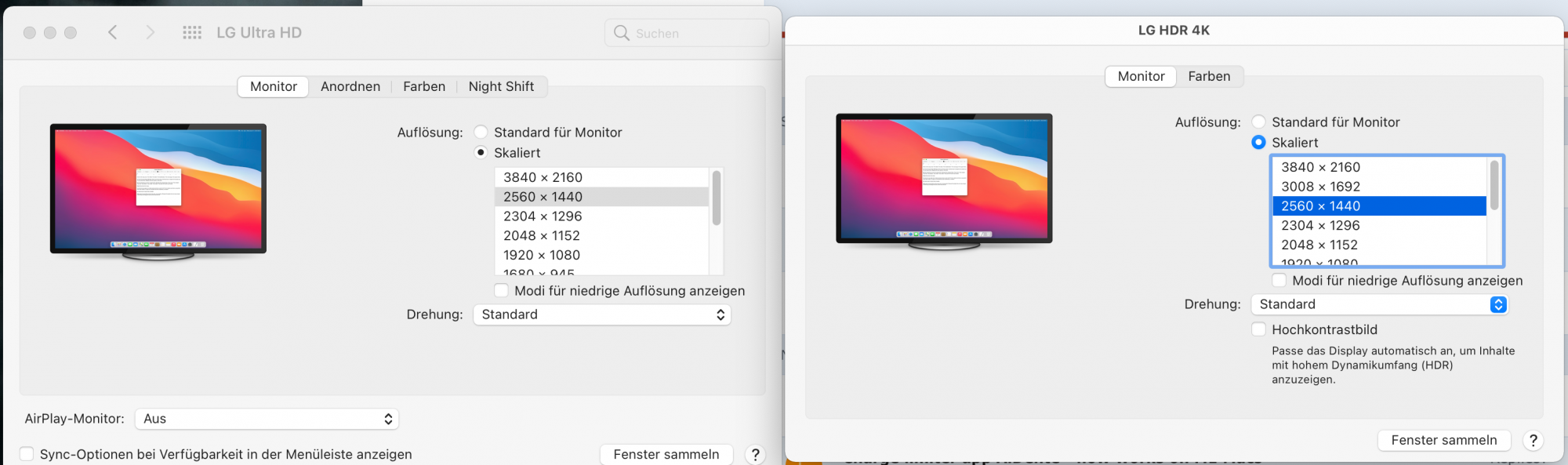Viewport: 1568px width, 465px height.
Task: Click monitor preview thumbnail in LG HDR 4K
Action: pos(944,181)
